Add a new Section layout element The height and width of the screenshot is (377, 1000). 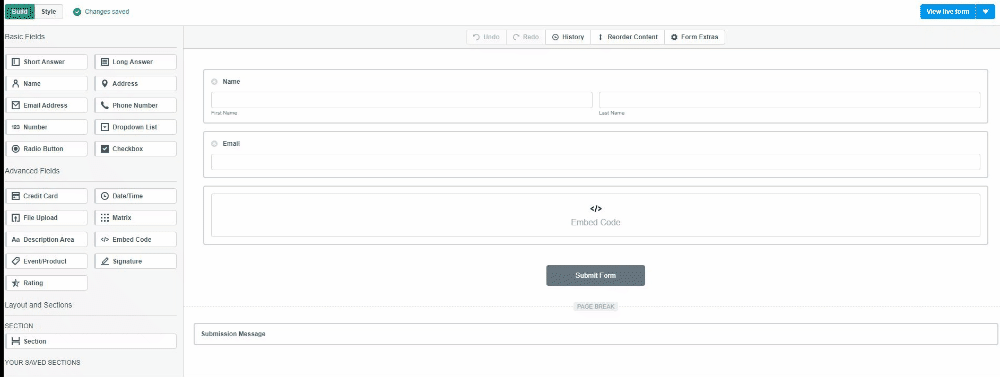[x=91, y=341]
